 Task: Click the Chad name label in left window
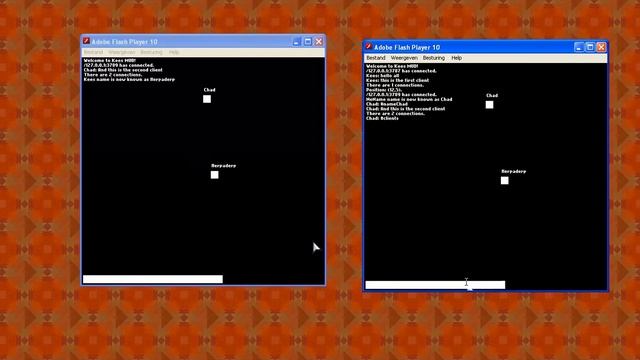click(x=209, y=90)
